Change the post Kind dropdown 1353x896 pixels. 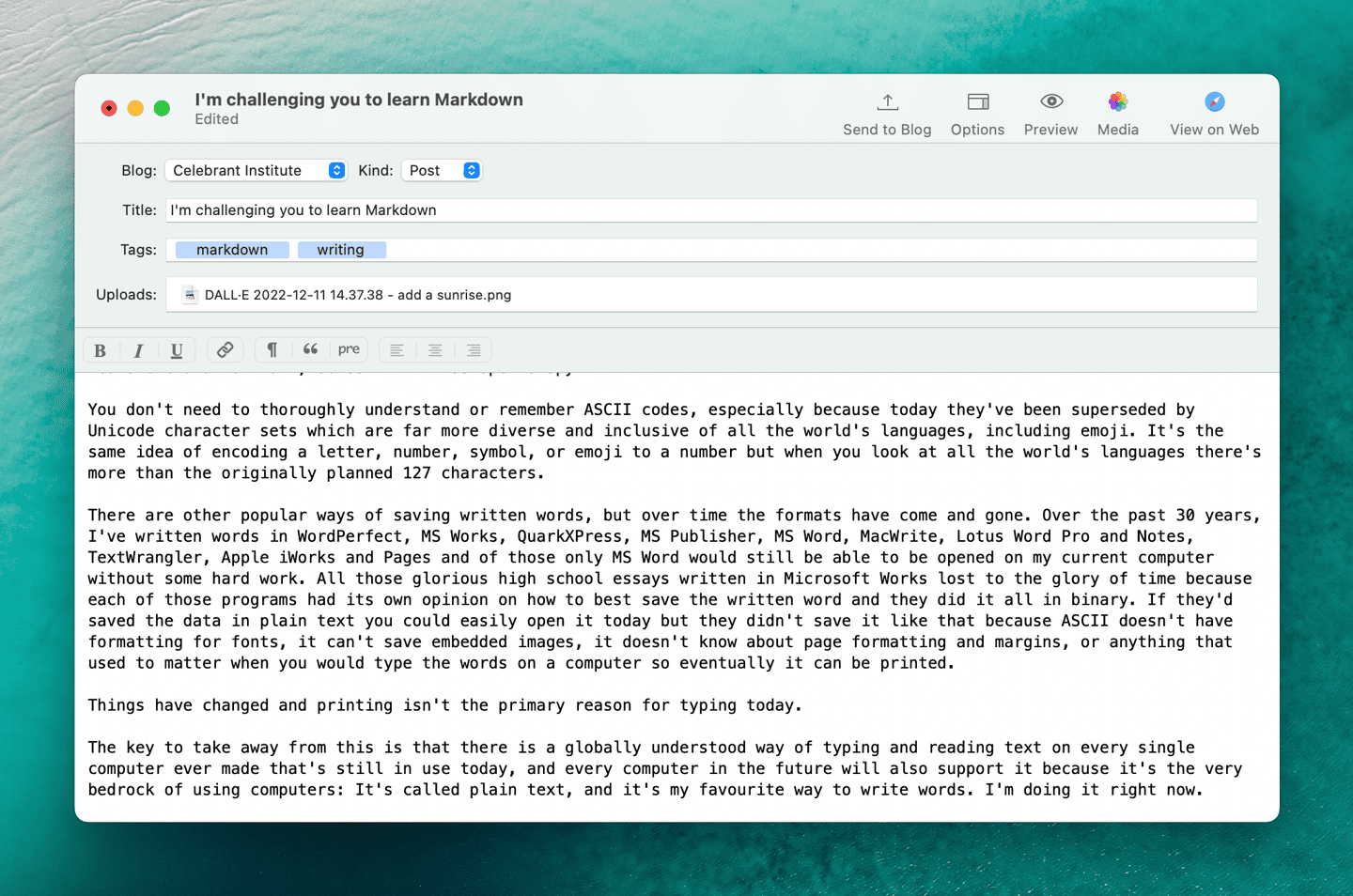[441, 170]
